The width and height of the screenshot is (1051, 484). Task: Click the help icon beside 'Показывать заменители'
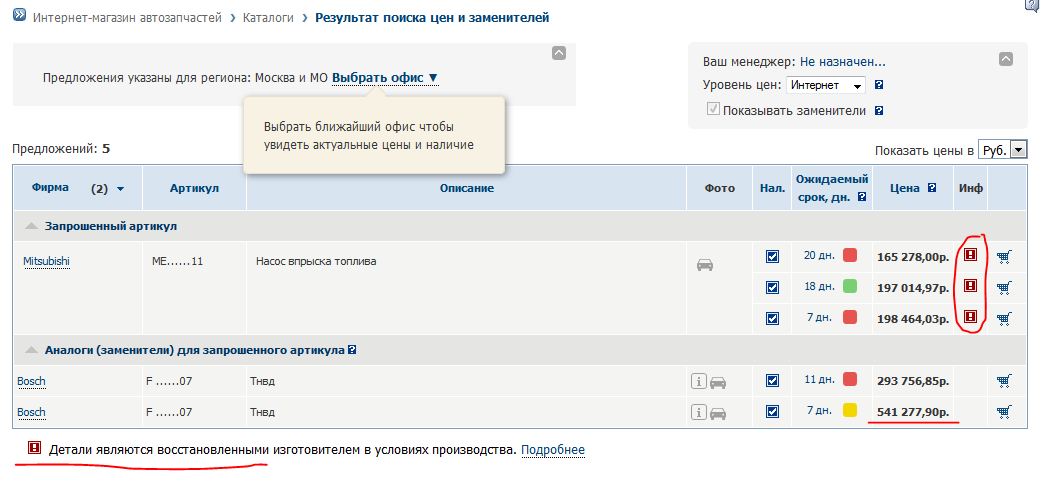pos(877,111)
